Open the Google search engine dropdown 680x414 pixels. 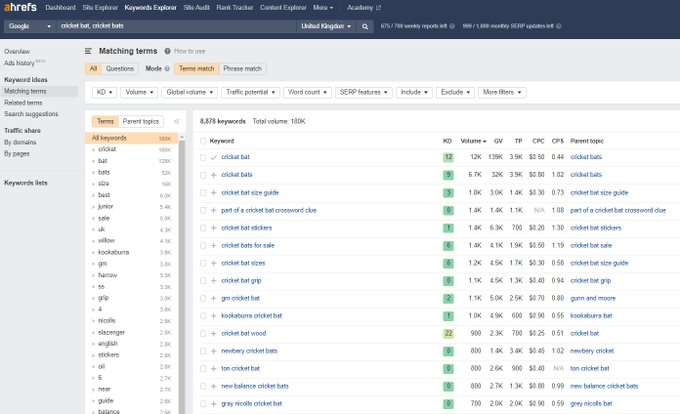(x=29, y=26)
